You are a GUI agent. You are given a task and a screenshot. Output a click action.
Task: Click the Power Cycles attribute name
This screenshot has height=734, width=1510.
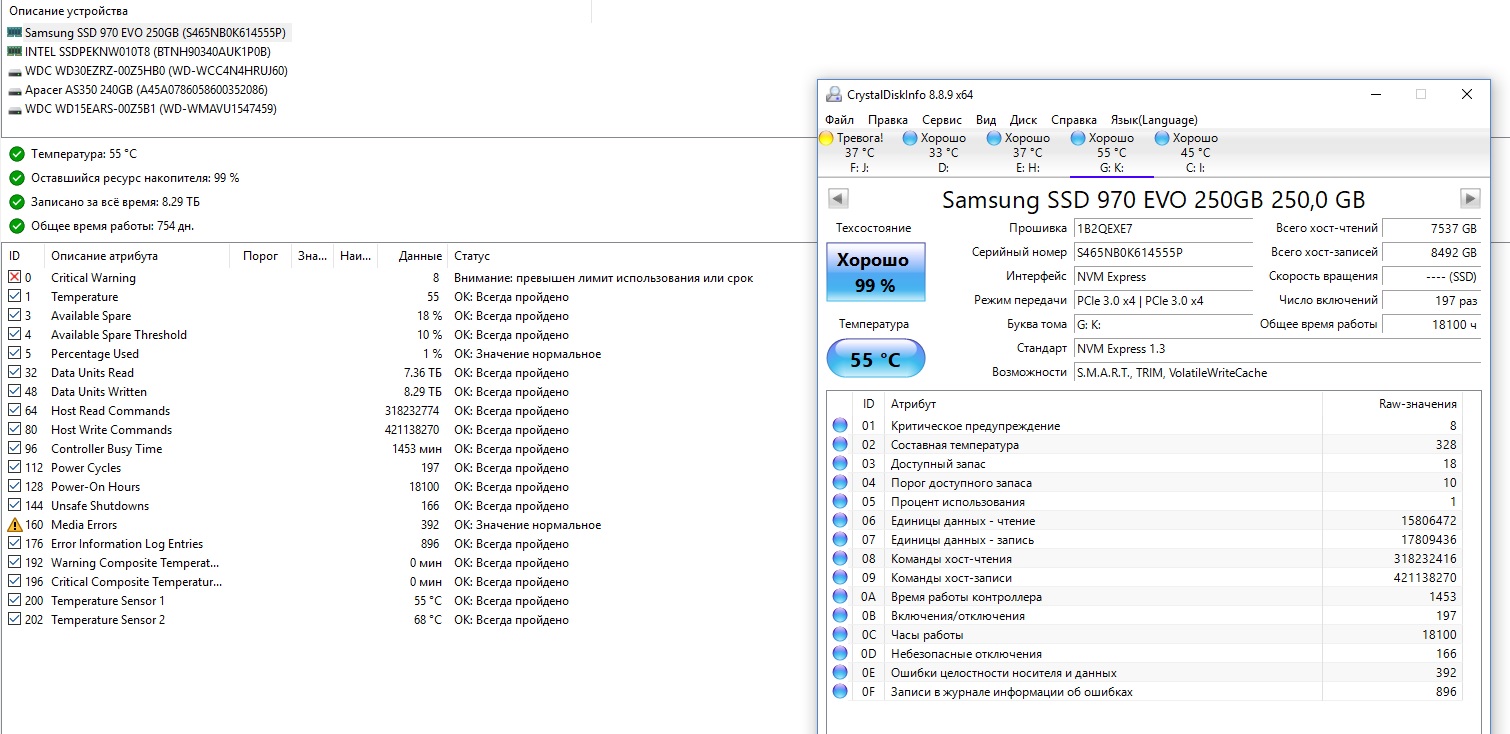(86, 468)
